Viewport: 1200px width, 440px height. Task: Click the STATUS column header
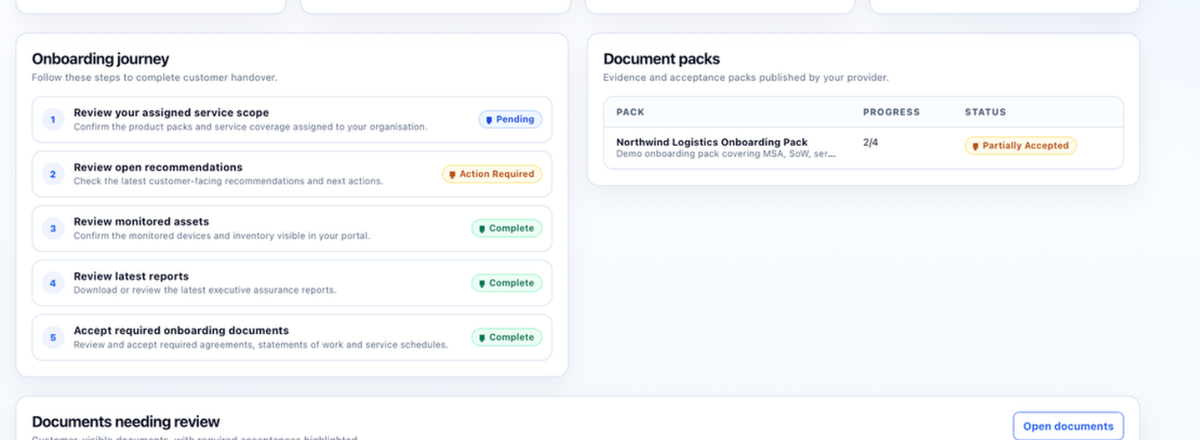(x=985, y=112)
